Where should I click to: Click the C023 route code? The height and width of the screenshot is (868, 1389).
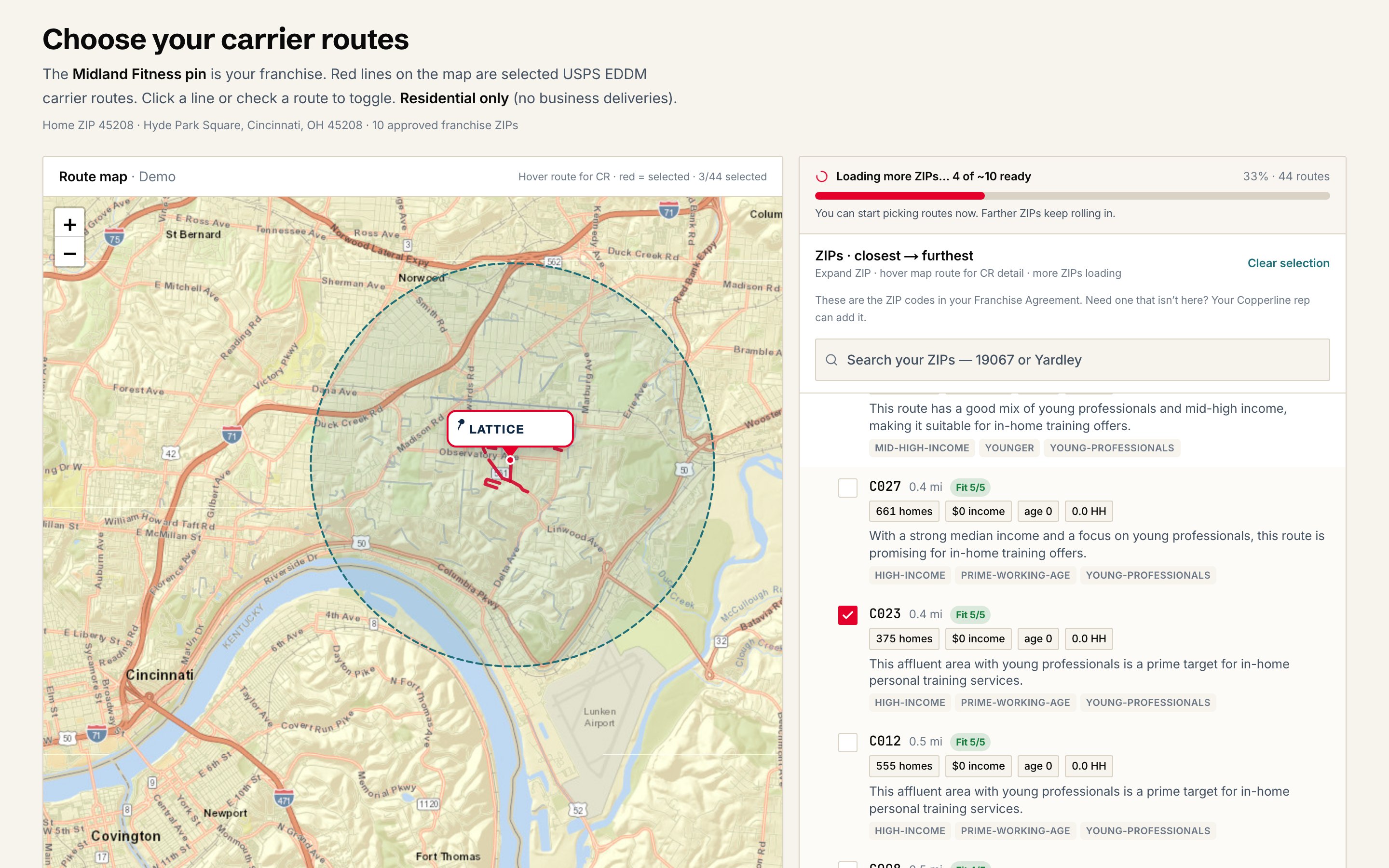pos(885,614)
